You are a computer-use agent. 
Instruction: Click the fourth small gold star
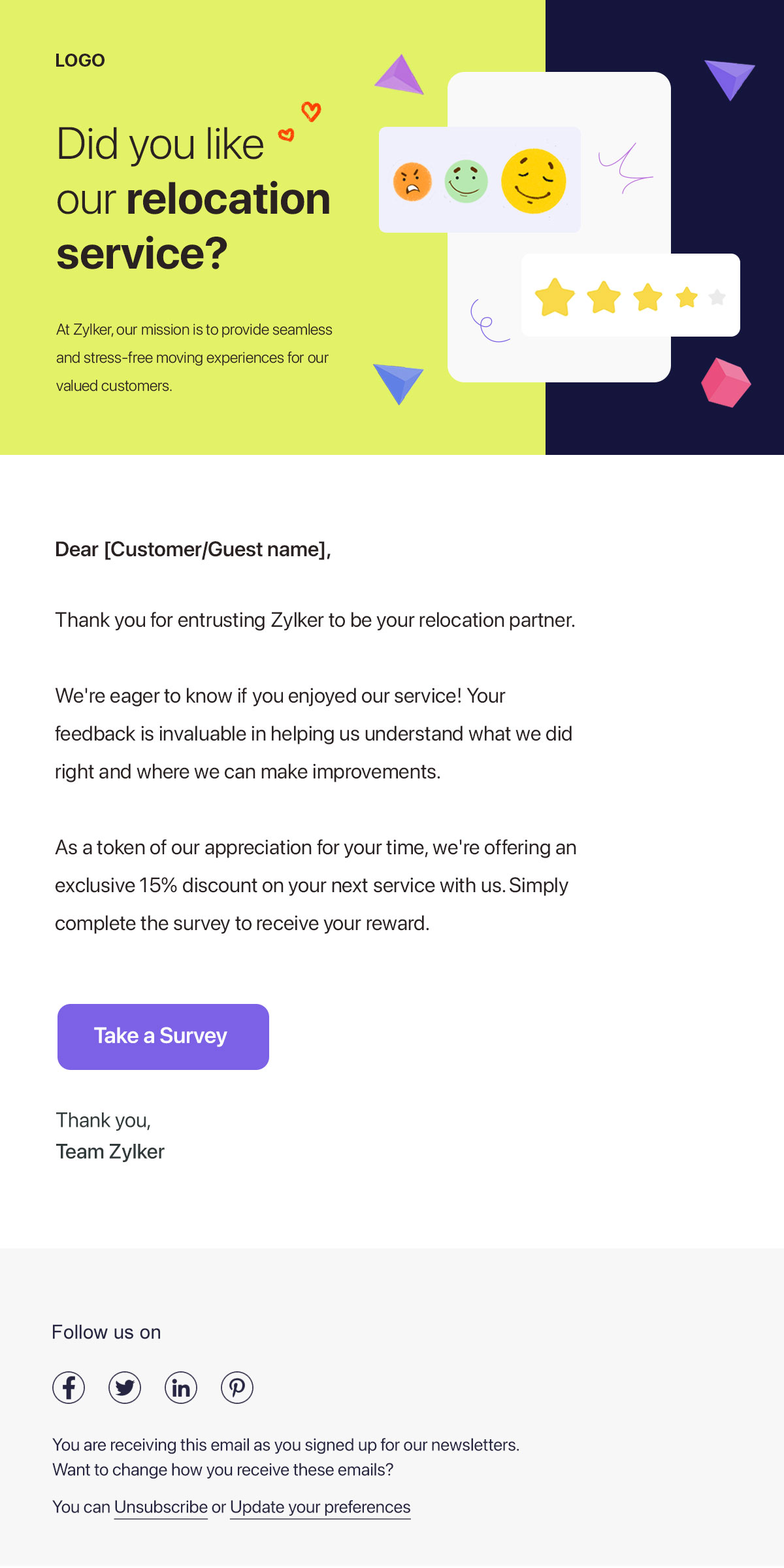pos(687,297)
